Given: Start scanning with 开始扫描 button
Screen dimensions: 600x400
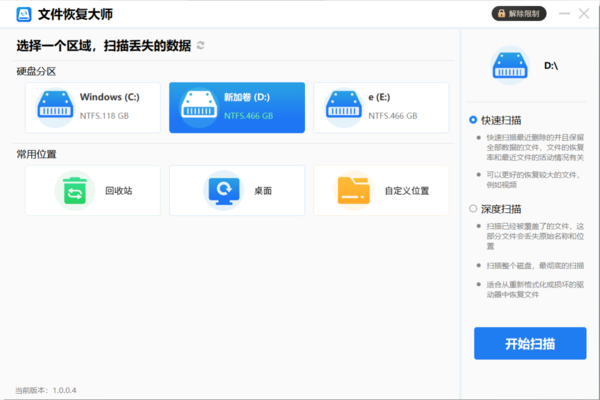Looking at the screenshot, I should coord(530,343).
